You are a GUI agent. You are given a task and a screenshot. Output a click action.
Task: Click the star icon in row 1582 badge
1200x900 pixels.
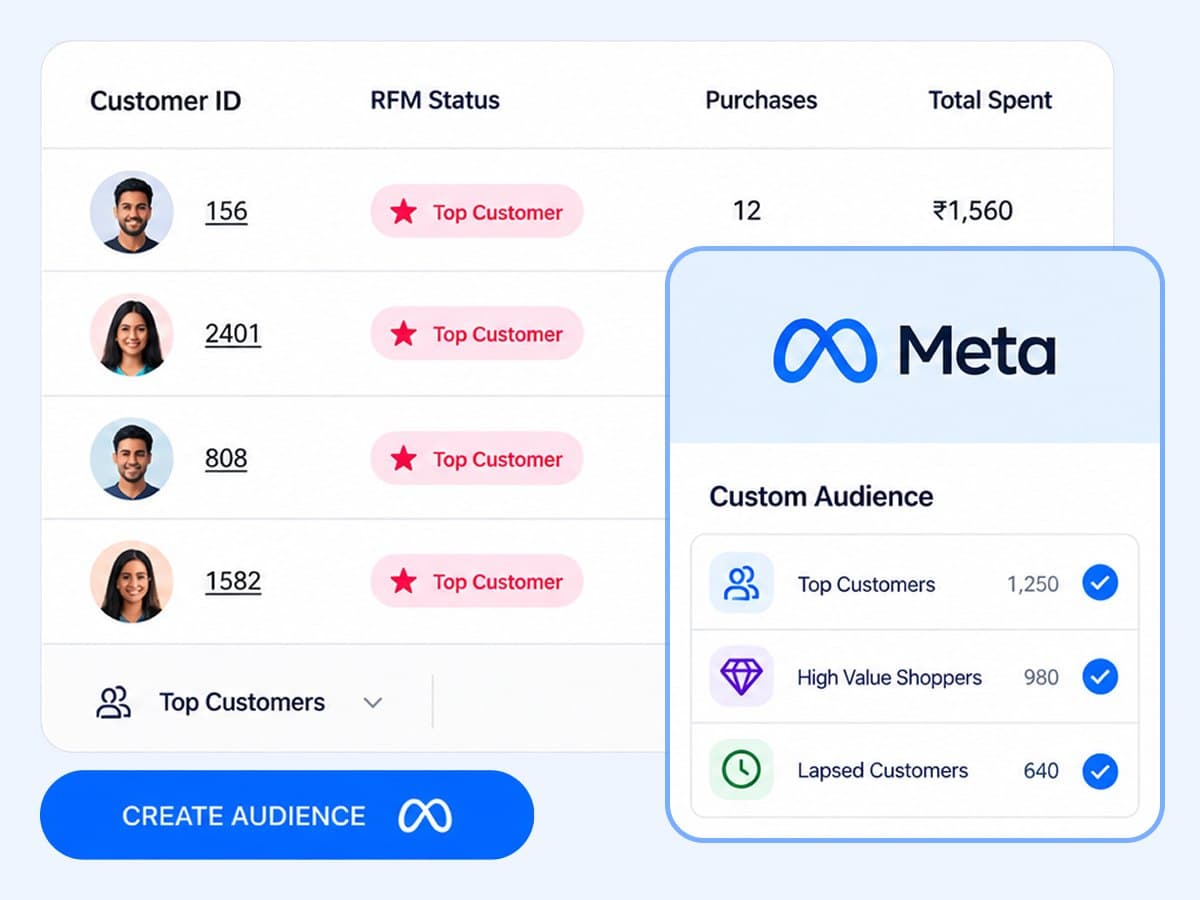(x=404, y=581)
